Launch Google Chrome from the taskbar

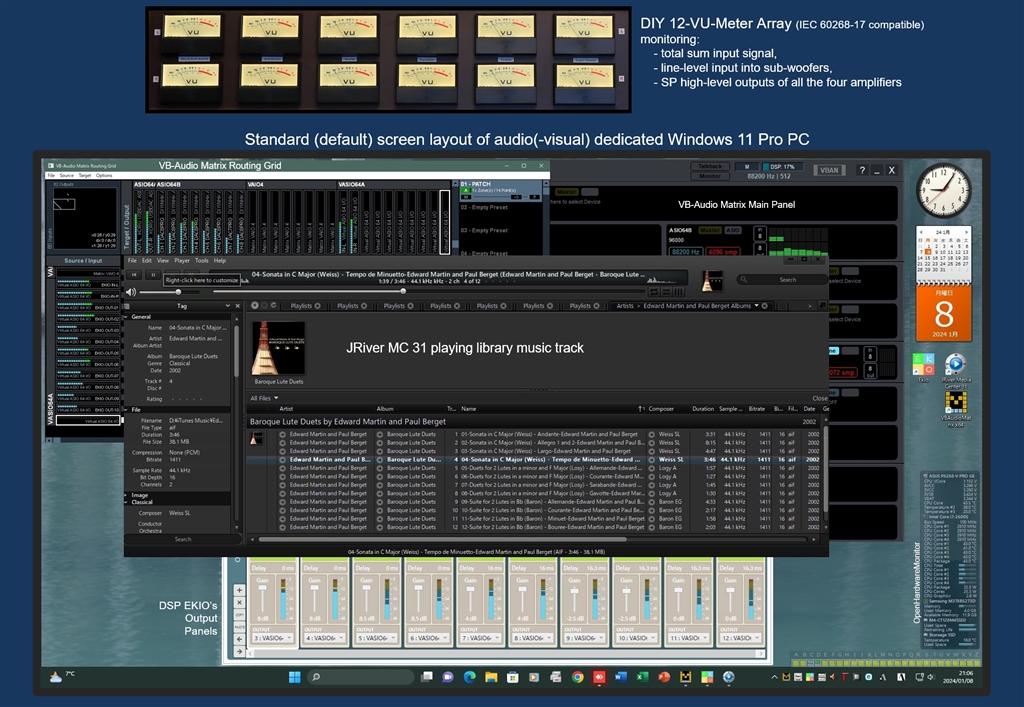pos(577,677)
